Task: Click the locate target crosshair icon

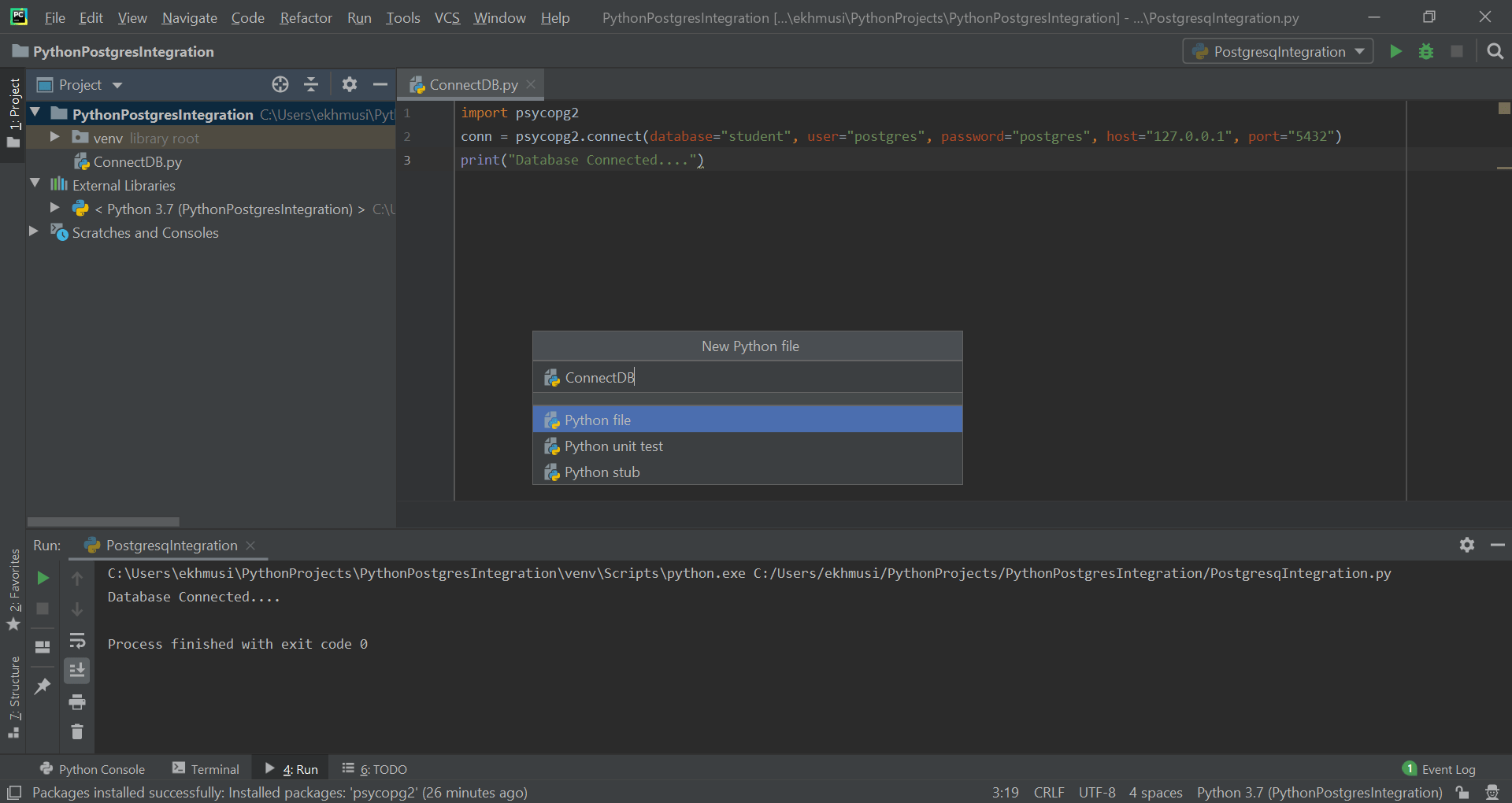Action: point(280,85)
